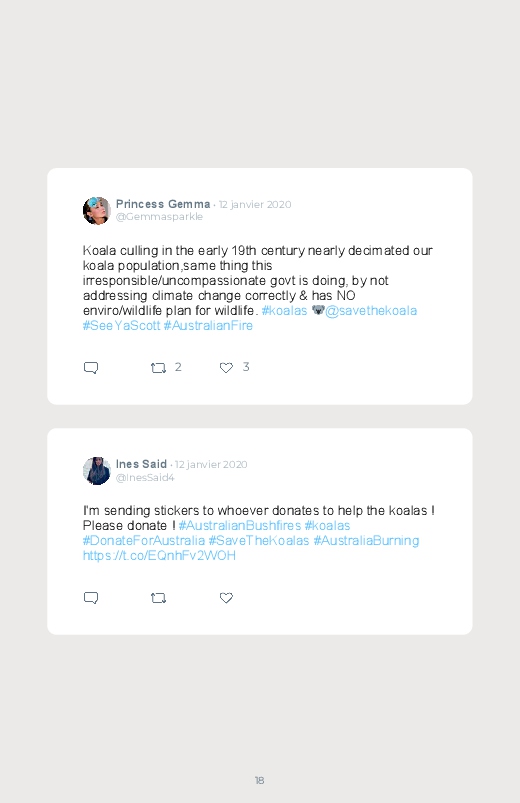Retweet Princess Gemma's koala culling tweet
The height and width of the screenshot is (803, 520).
point(158,368)
